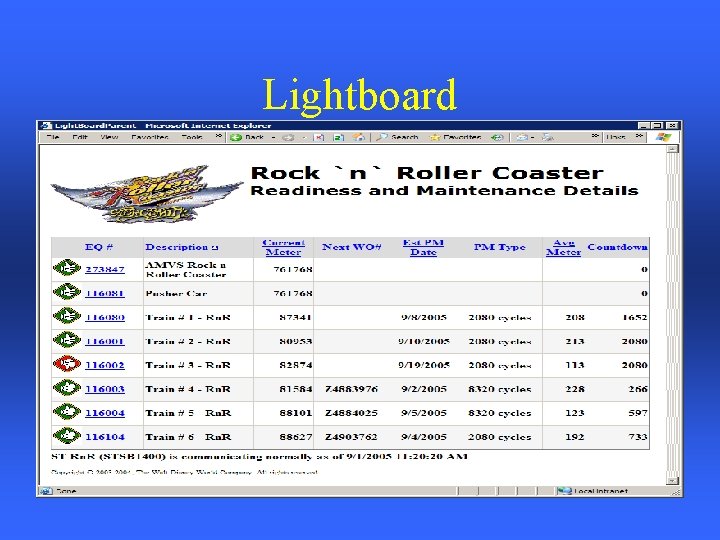
Task: Open the Edit menu
Action: [x=80, y=137]
